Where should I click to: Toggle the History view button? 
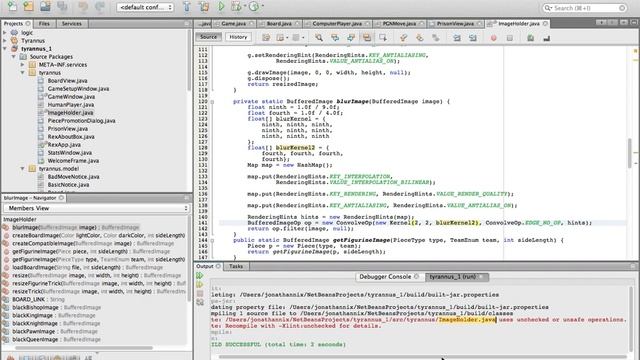238,37
